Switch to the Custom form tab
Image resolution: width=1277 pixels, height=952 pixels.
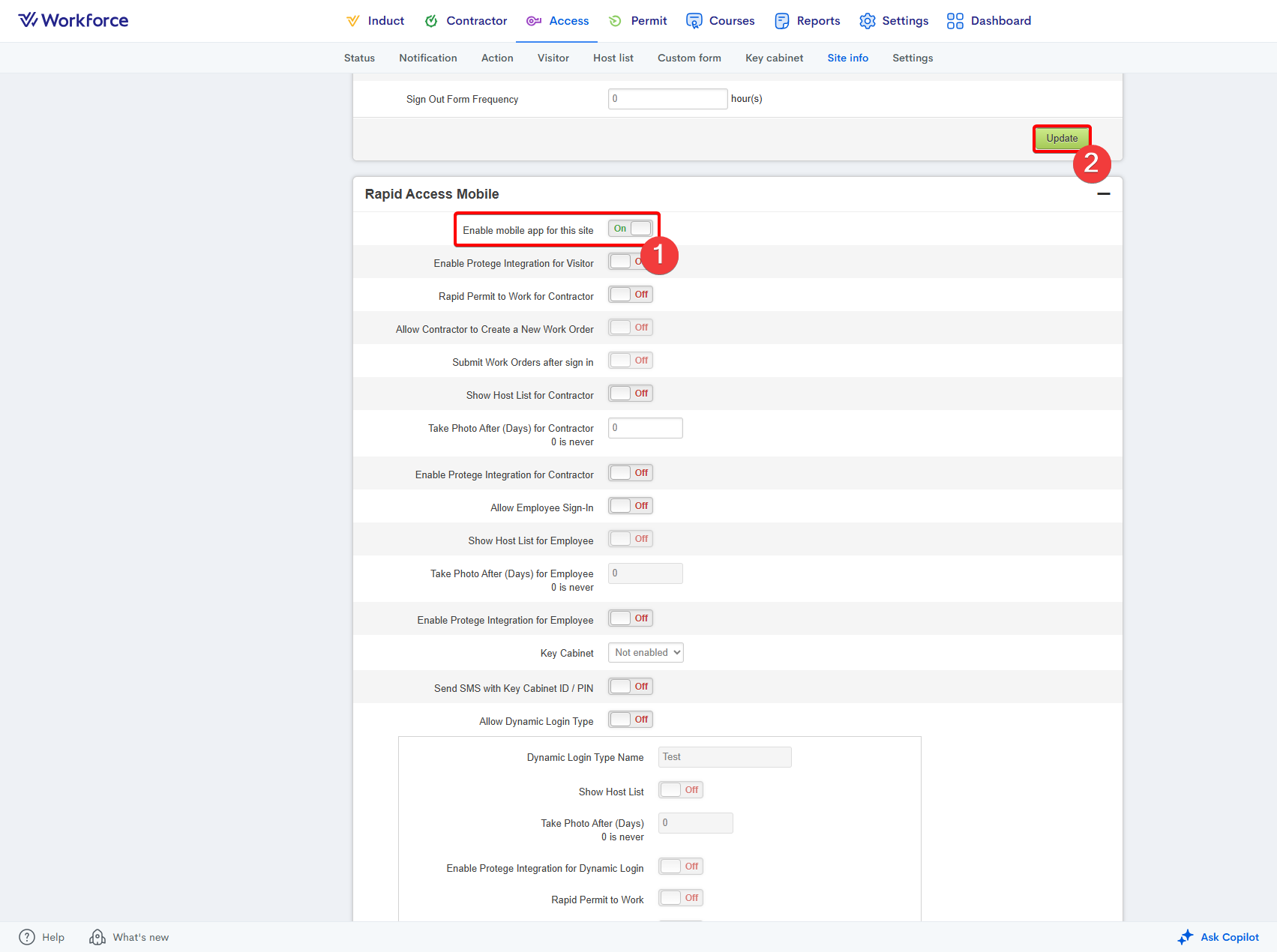[x=689, y=58]
